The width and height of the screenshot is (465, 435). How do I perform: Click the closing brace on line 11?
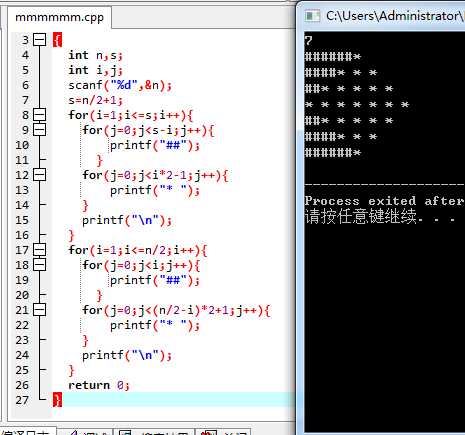click(99, 160)
